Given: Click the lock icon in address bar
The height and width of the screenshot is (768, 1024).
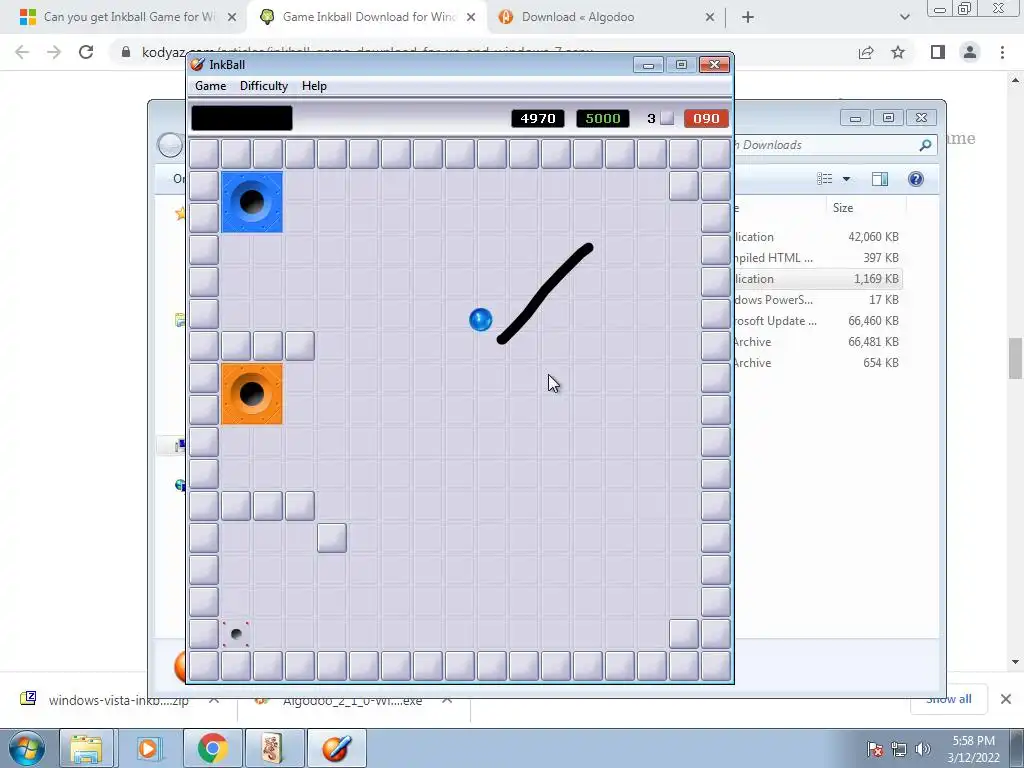Looking at the screenshot, I should pos(126,52).
